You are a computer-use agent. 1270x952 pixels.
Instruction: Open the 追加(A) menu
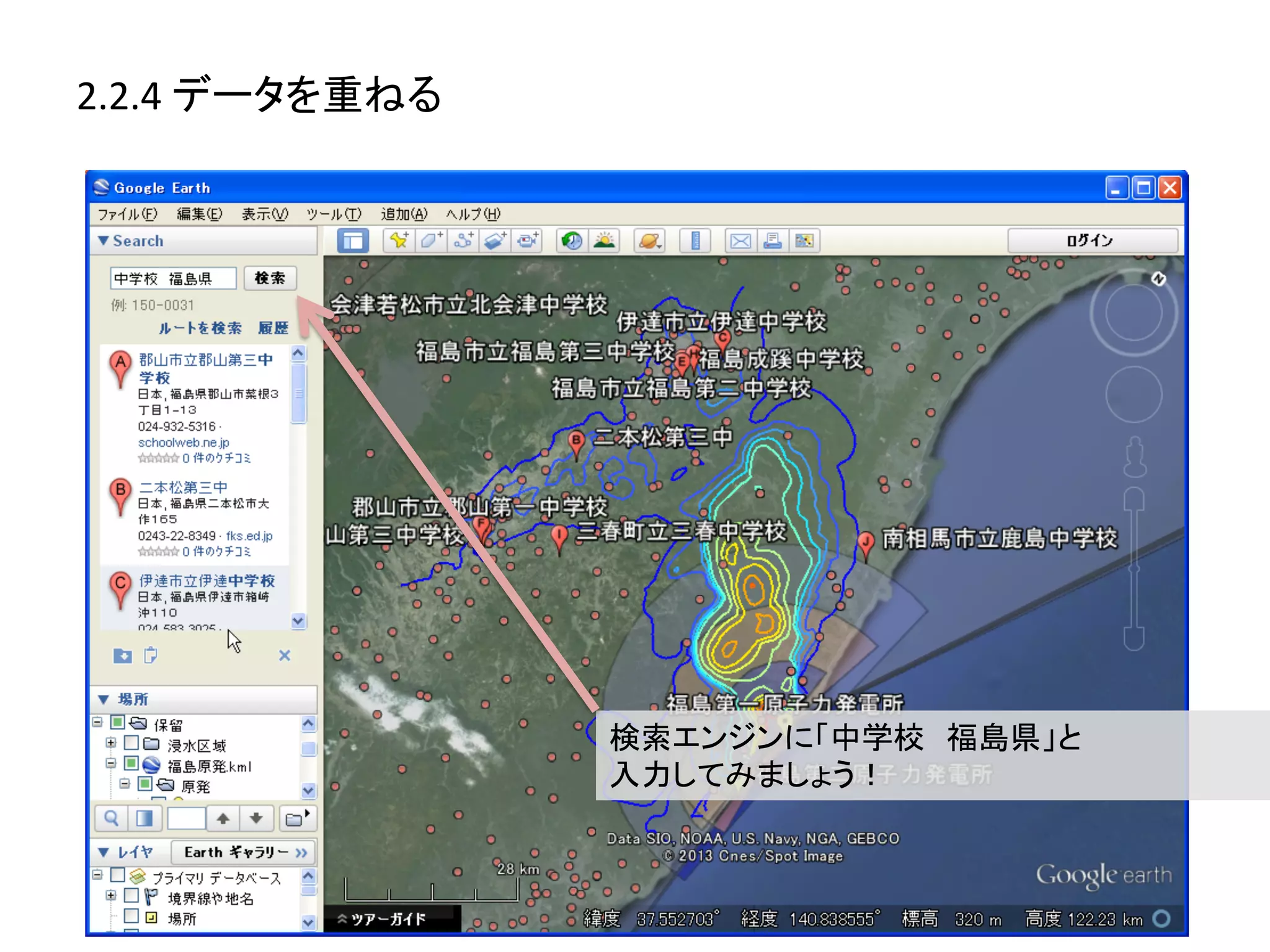pos(404,214)
